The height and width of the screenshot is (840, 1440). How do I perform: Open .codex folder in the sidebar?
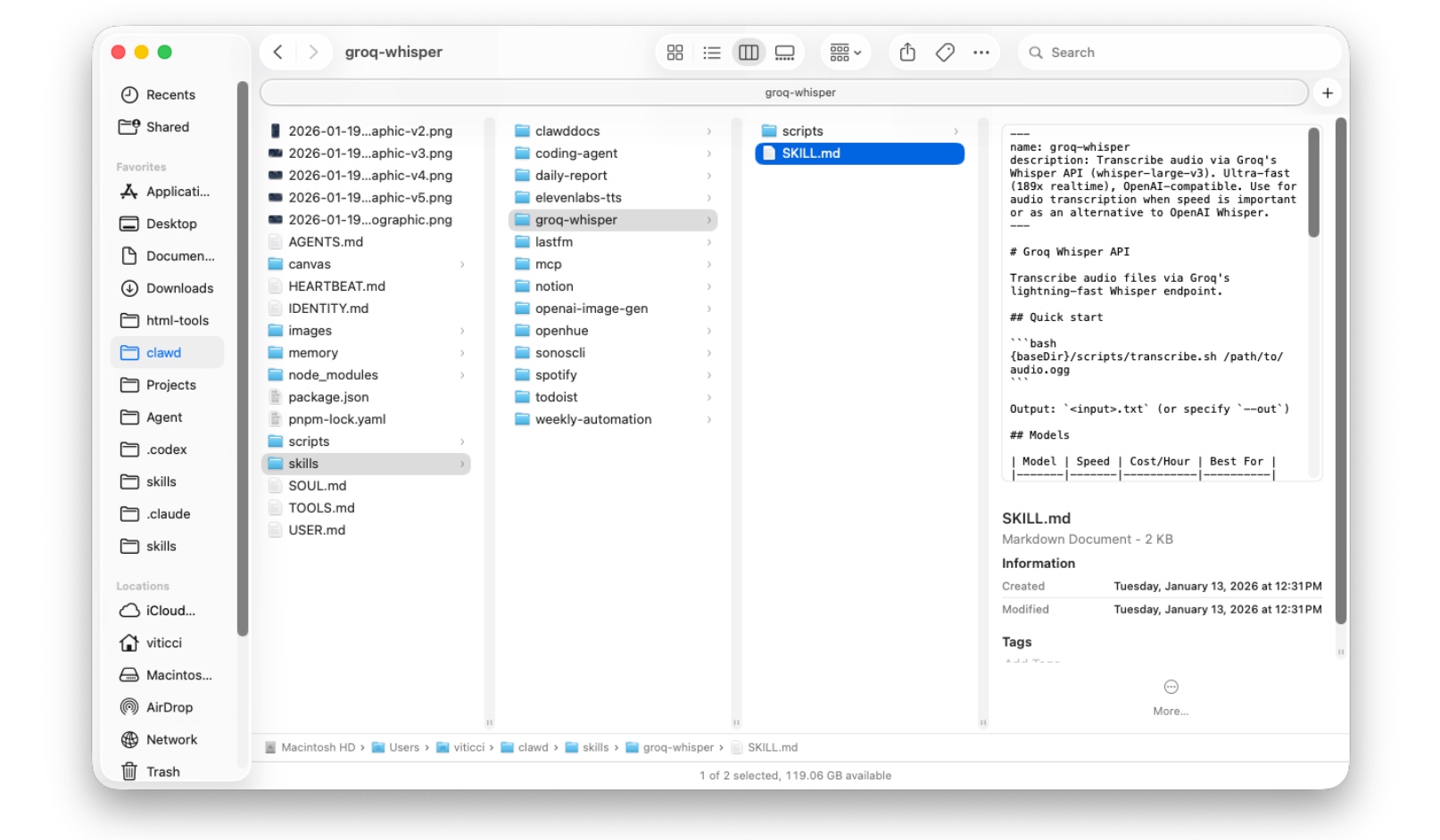coord(170,449)
